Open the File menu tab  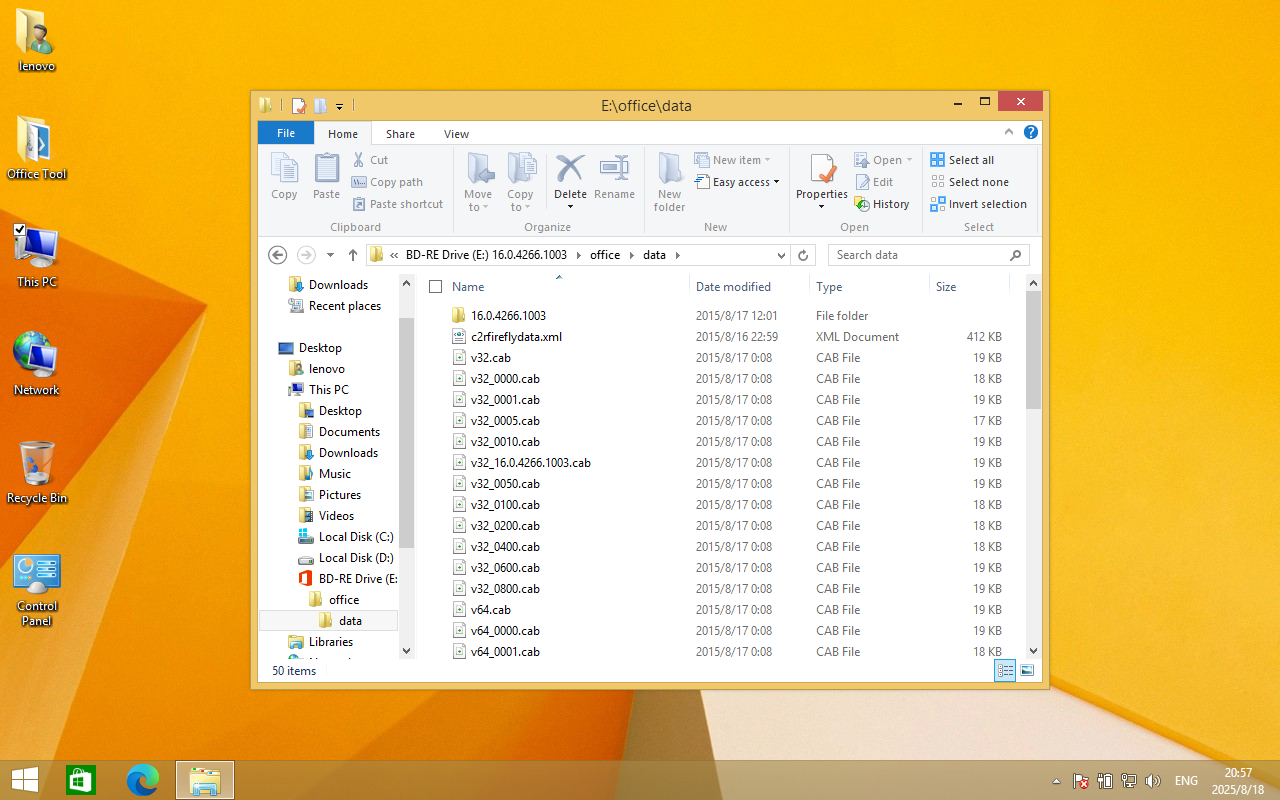286,133
